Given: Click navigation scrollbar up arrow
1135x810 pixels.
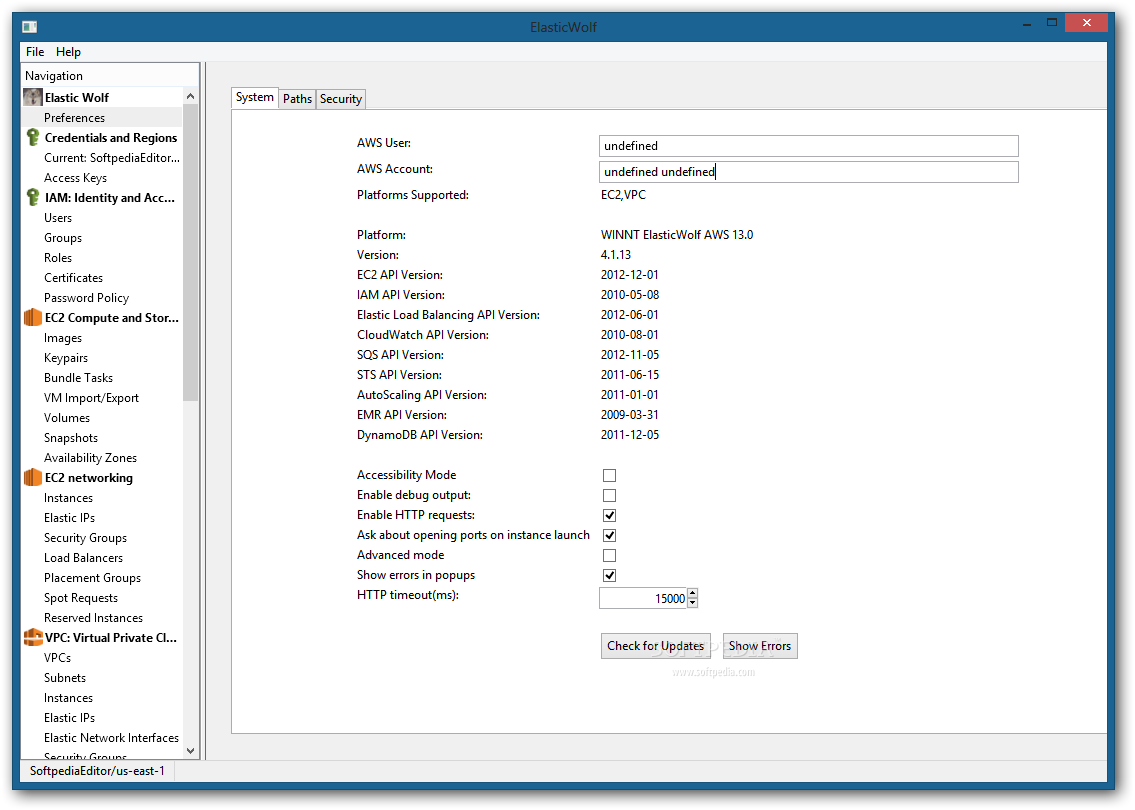Looking at the screenshot, I should pyautogui.click(x=190, y=96).
